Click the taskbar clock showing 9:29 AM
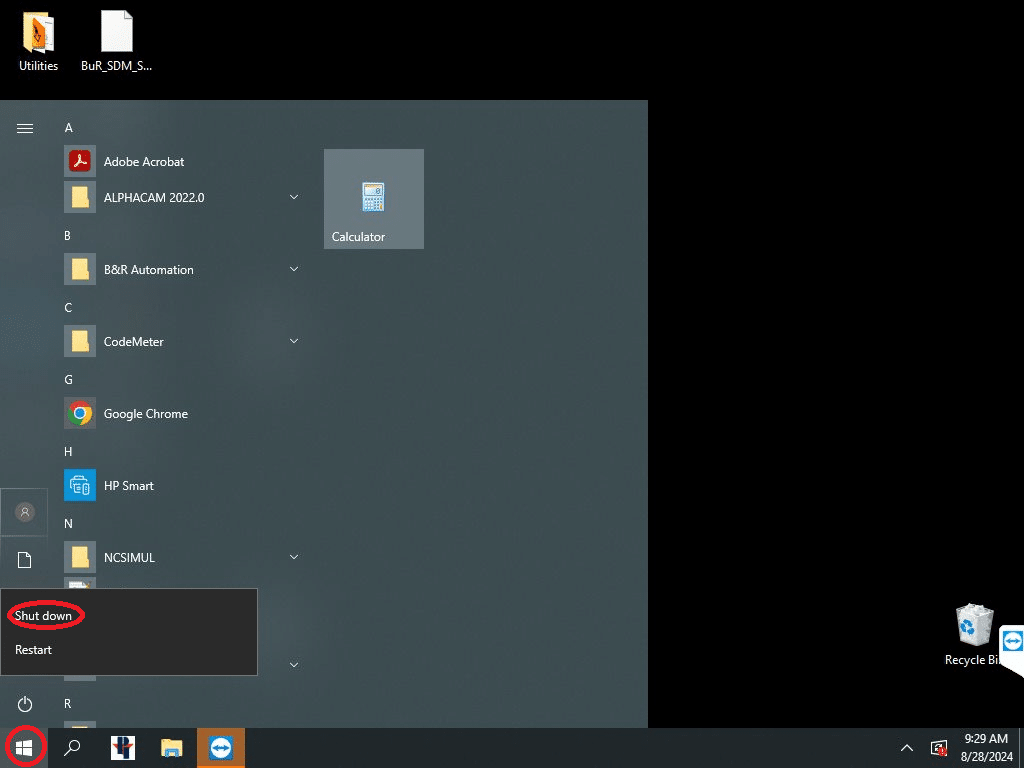The width and height of the screenshot is (1024, 768). coord(986,748)
